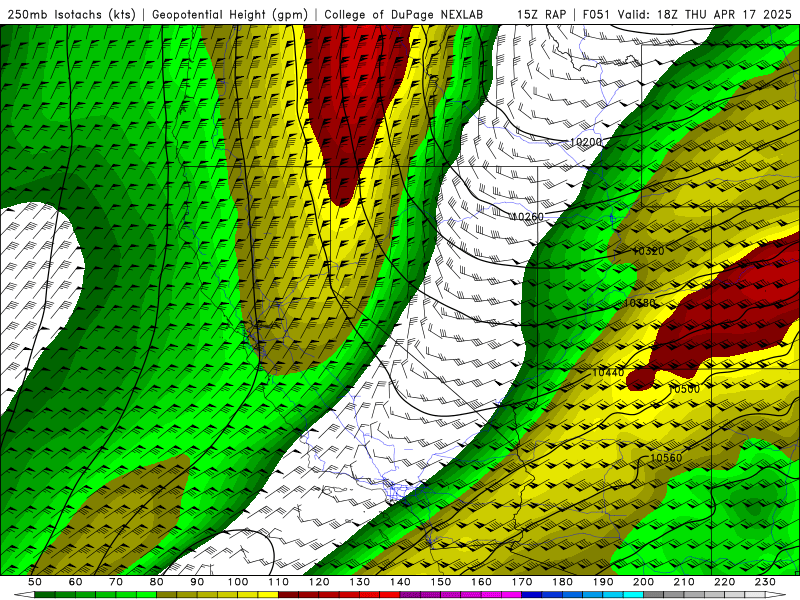Click the 80 value on the color scale

157,582
